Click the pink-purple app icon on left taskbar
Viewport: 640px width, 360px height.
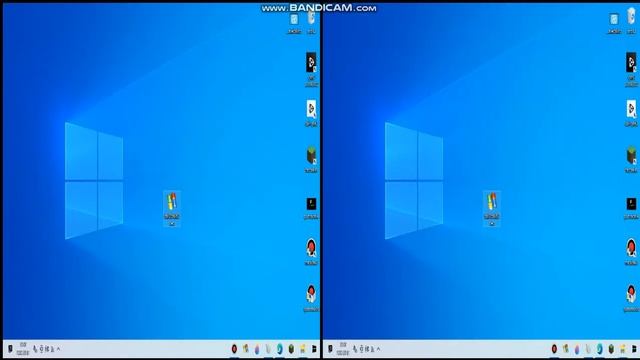click(257, 349)
